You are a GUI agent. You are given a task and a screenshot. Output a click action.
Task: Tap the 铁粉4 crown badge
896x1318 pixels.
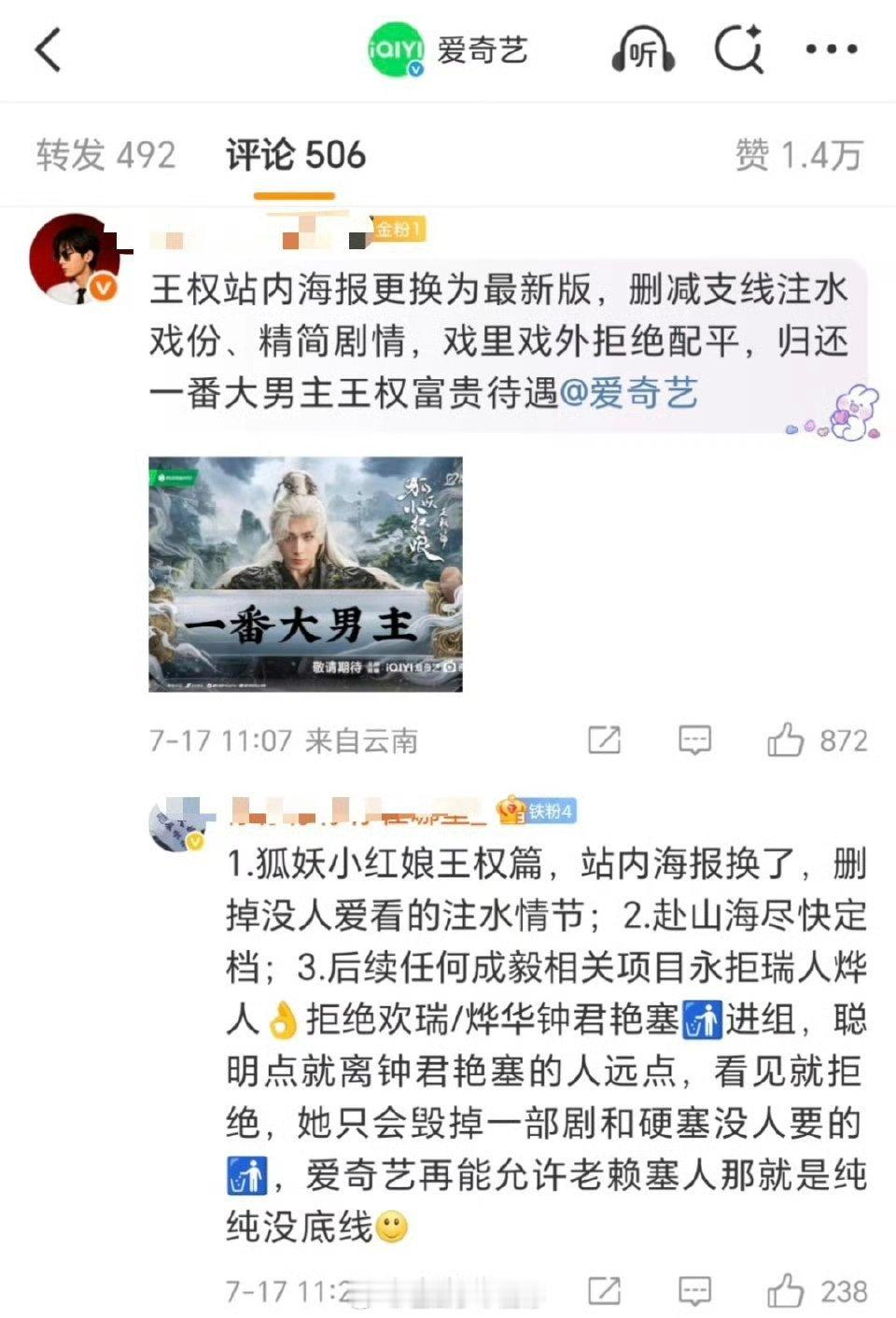tap(536, 811)
